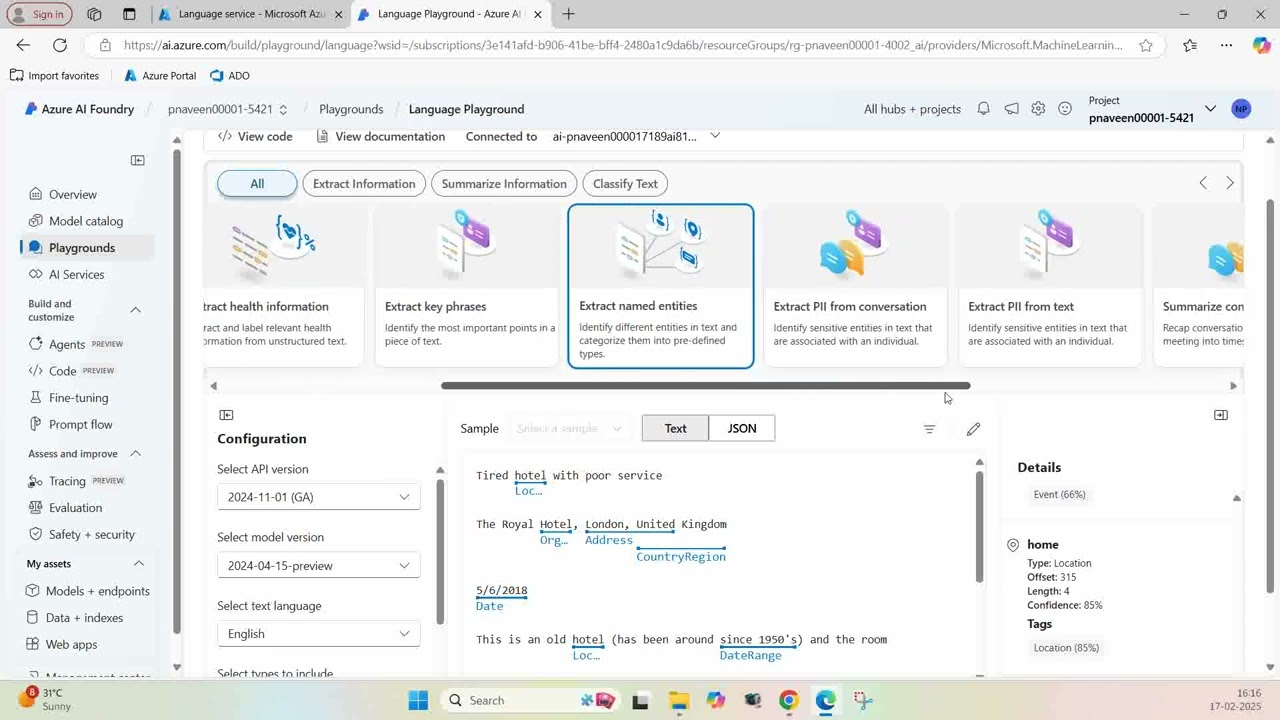Screen dimensions: 1280x720
Task: Collapse the Details panel icon
Action: (1221, 415)
